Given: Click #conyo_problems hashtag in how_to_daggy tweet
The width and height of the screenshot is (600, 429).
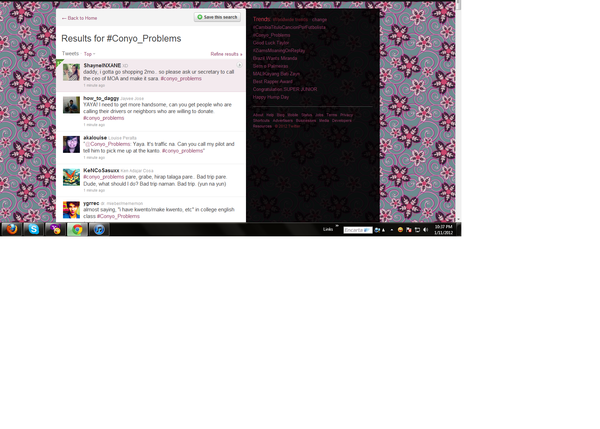Looking at the screenshot, I should point(104,118).
